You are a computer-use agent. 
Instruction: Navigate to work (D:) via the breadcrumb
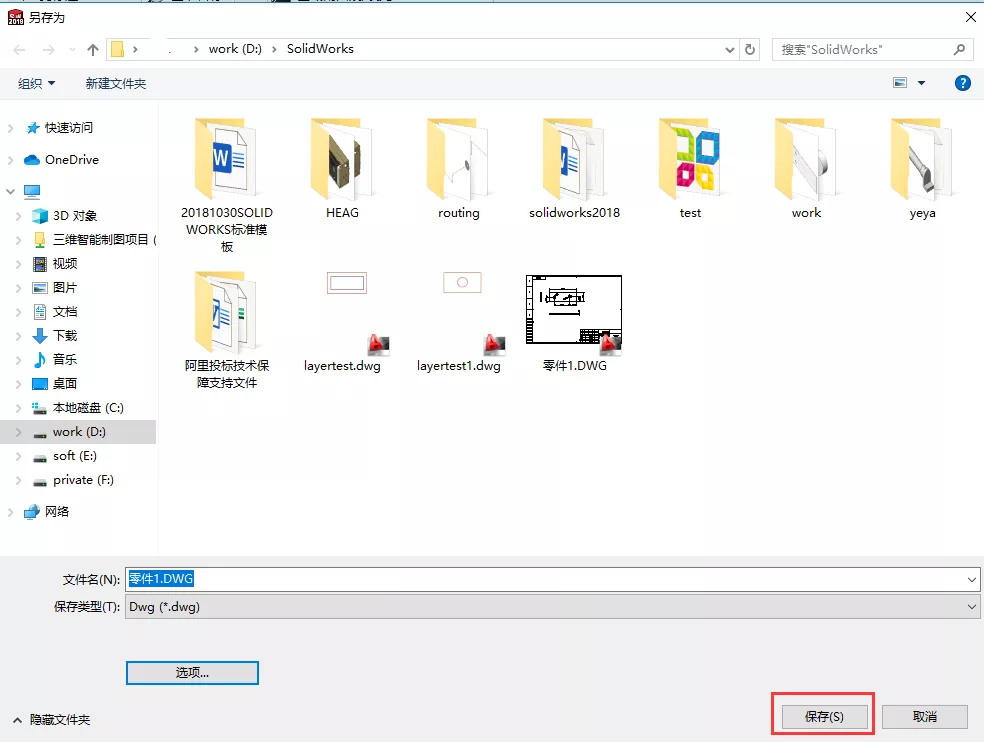pos(236,48)
